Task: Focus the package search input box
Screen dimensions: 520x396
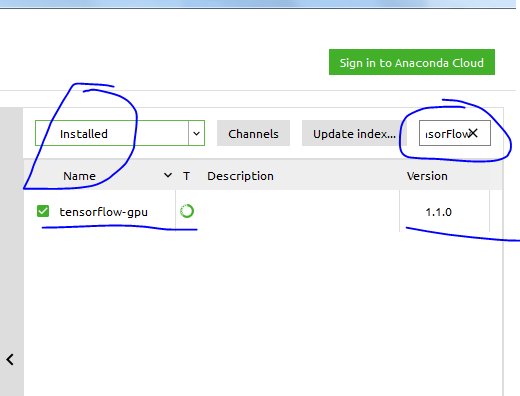Action: tap(455, 133)
